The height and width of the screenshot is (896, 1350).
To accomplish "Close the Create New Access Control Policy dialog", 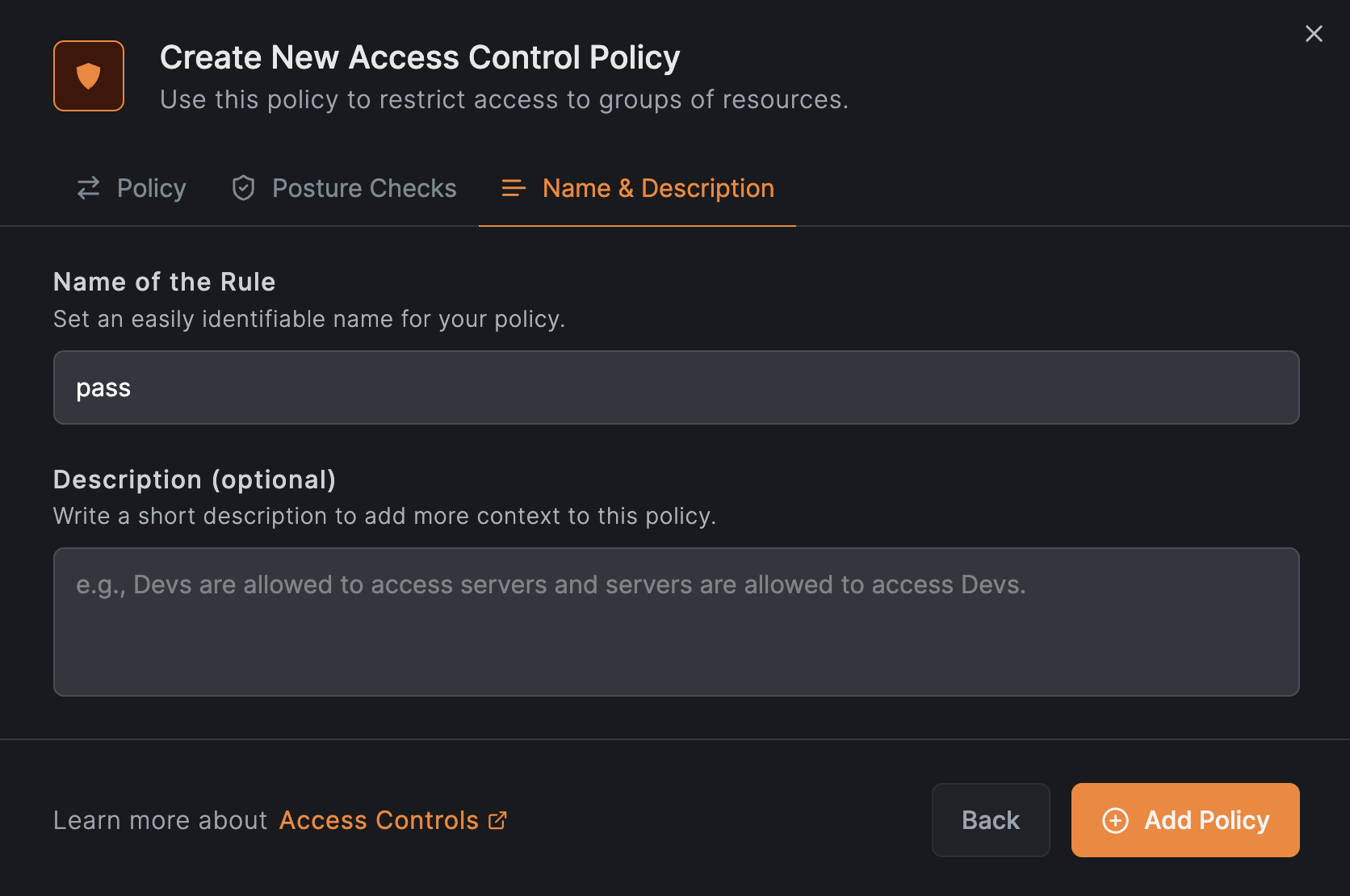I will tap(1314, 34).
